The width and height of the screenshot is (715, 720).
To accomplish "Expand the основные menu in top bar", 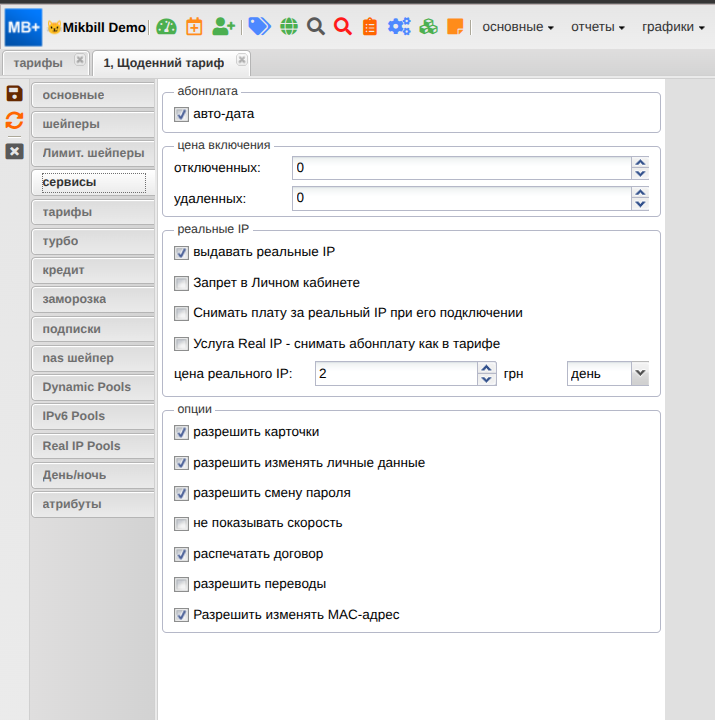I will [x=518, y=27].
